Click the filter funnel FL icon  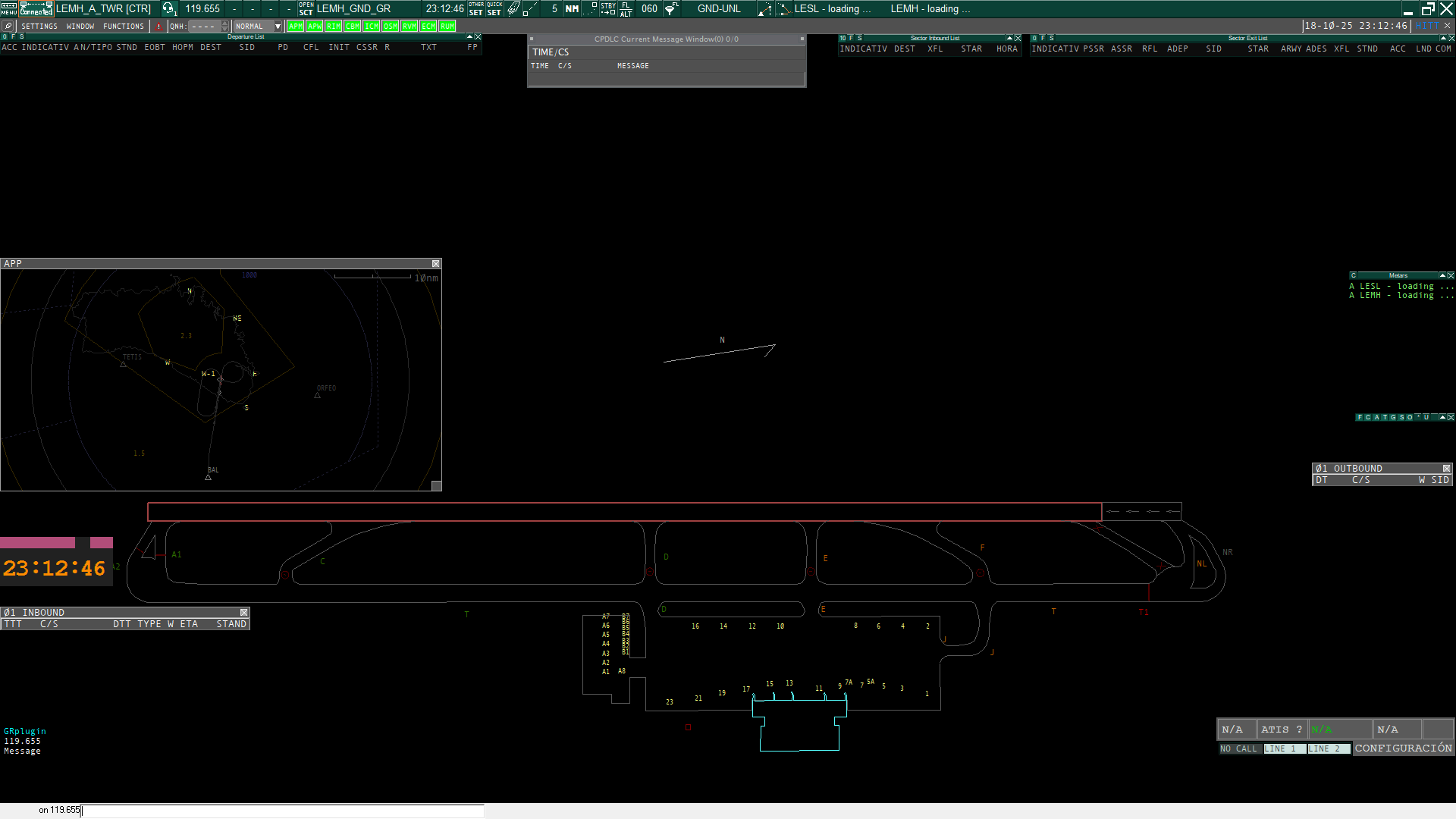672,8
